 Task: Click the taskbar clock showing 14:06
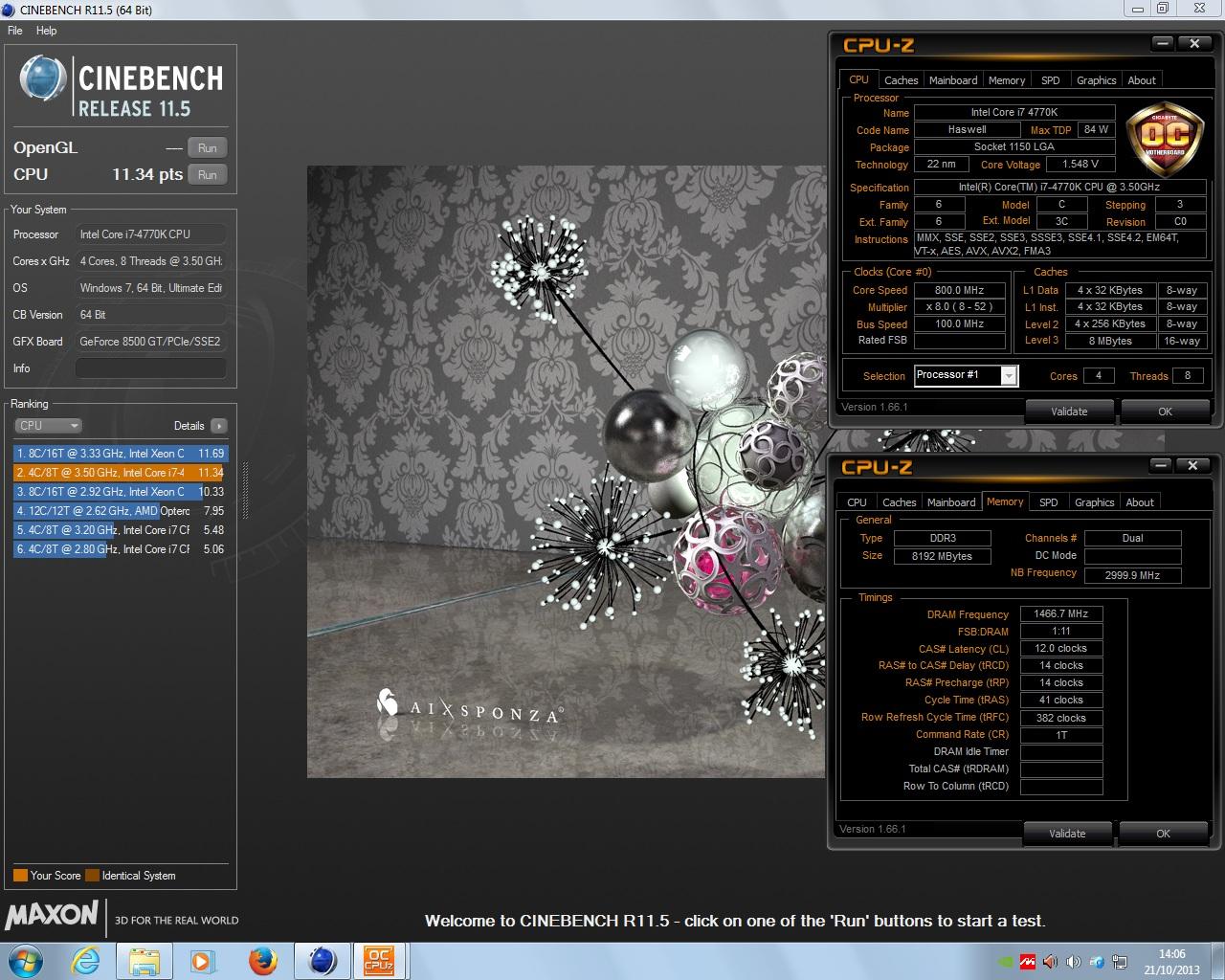point(1171,962)
